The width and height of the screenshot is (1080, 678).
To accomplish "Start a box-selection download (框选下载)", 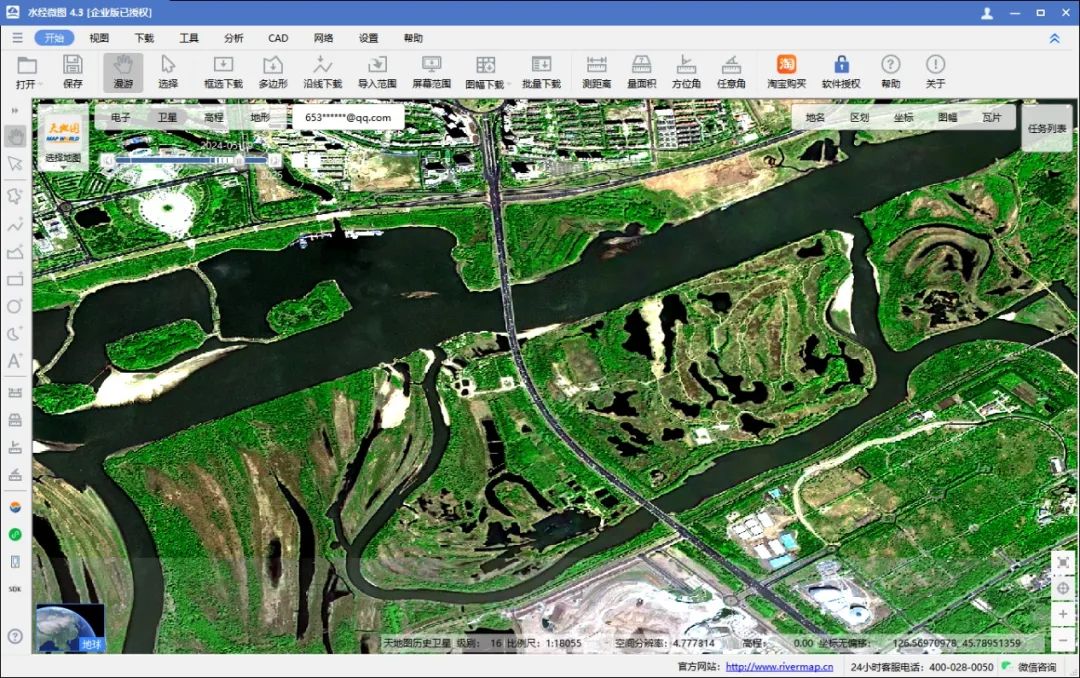I will click(x=223, y=72).
